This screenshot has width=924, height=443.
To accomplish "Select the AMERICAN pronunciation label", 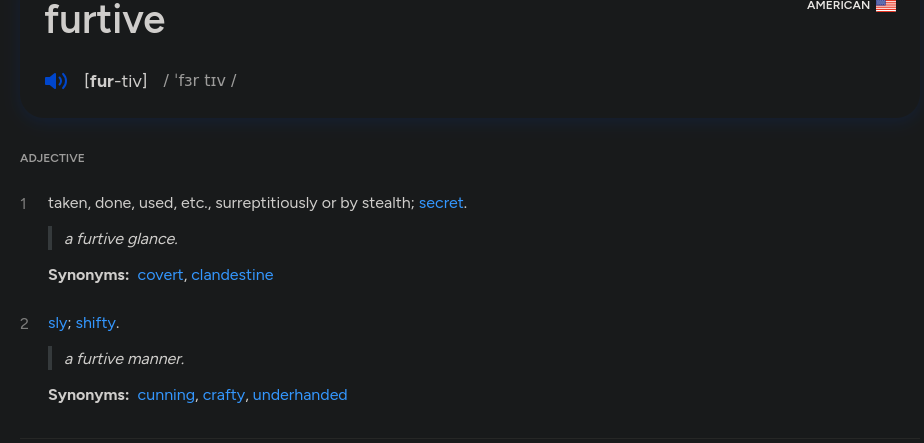I will click(838, 5).
